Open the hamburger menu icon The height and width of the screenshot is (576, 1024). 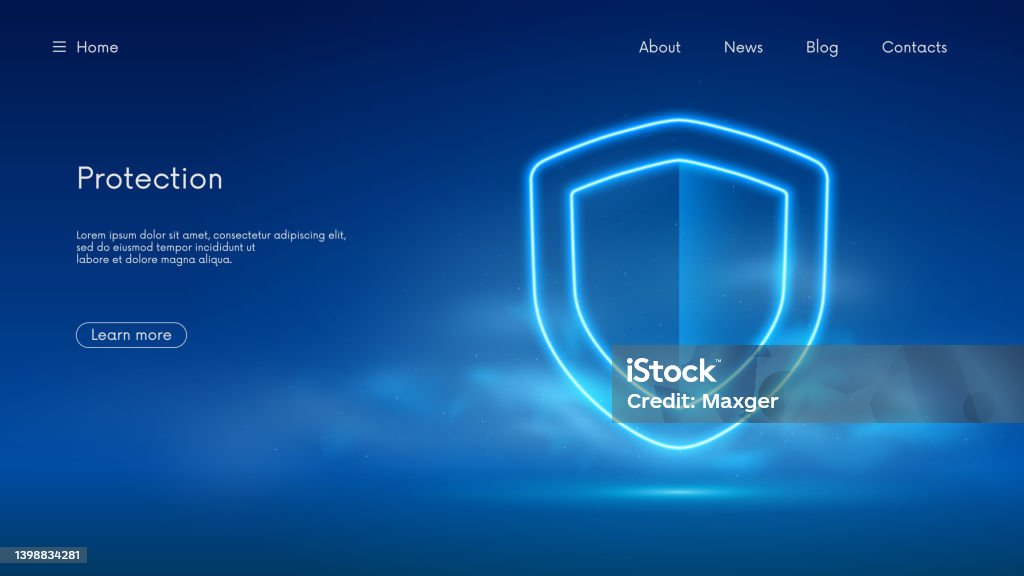pos(59,47)
